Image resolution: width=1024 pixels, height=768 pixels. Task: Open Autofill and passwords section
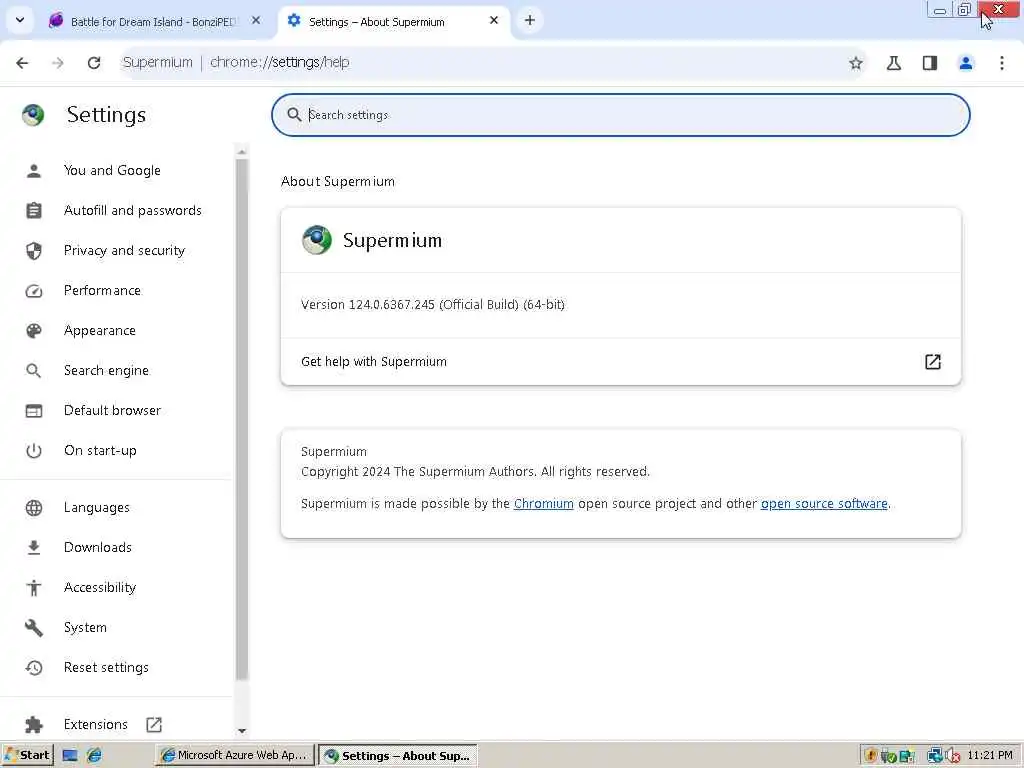(x=133, y=210)
